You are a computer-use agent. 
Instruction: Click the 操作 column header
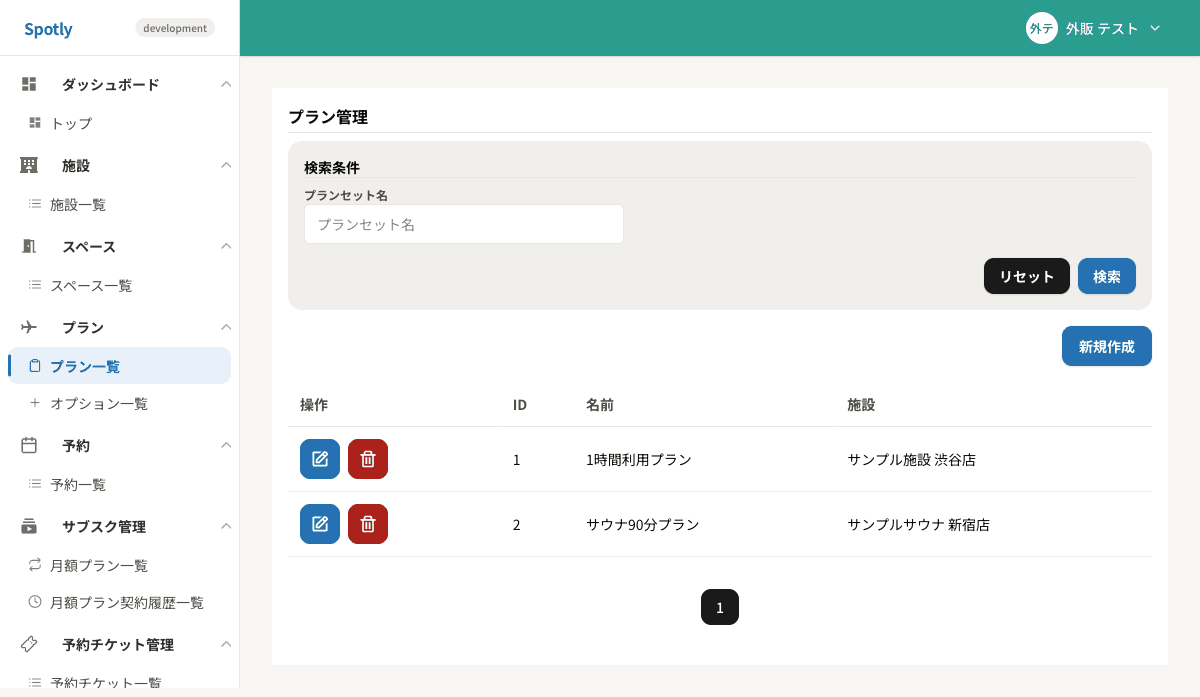[314, 404]
